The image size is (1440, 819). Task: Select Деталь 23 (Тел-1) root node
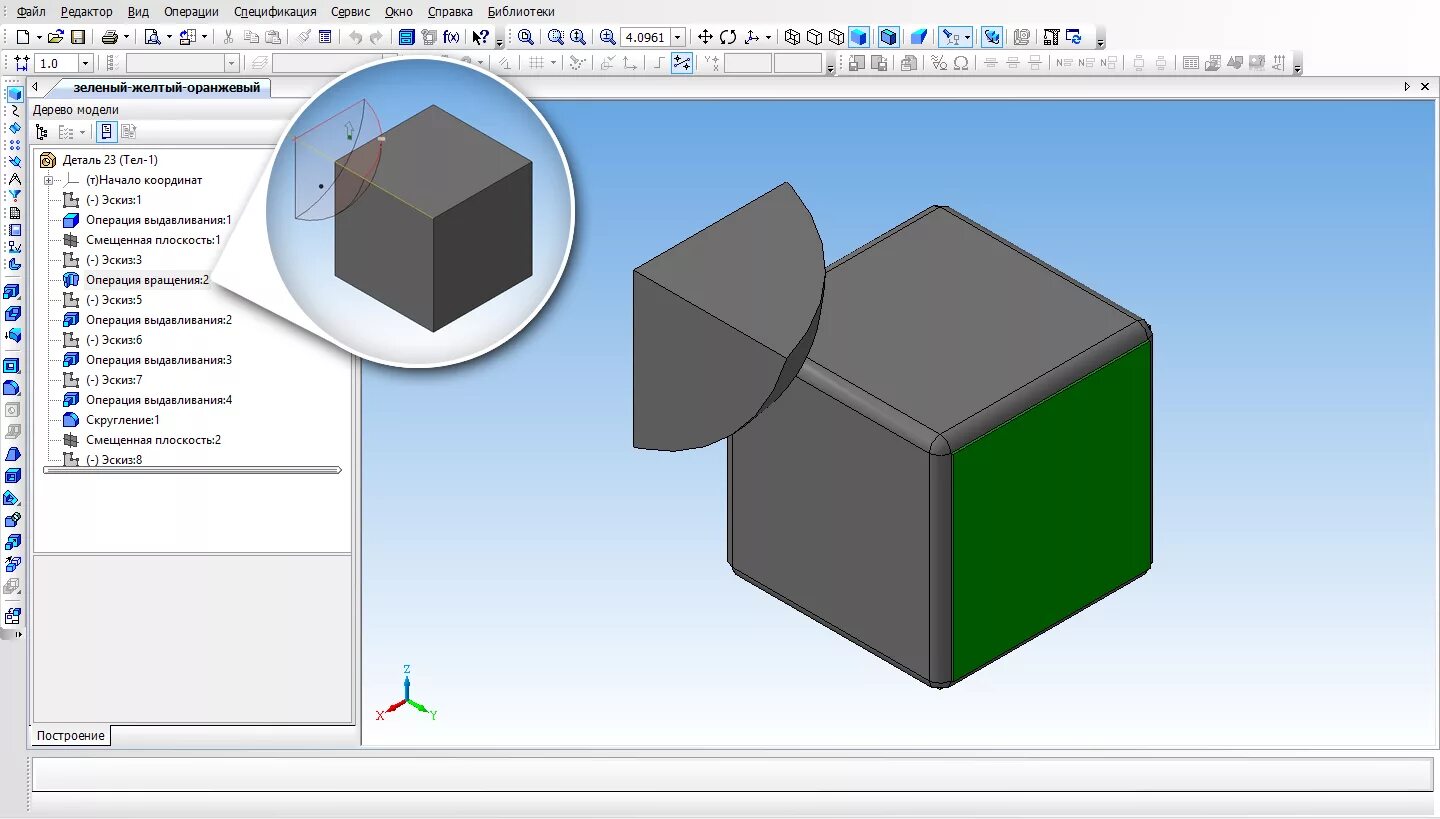[x=110, y=160]
